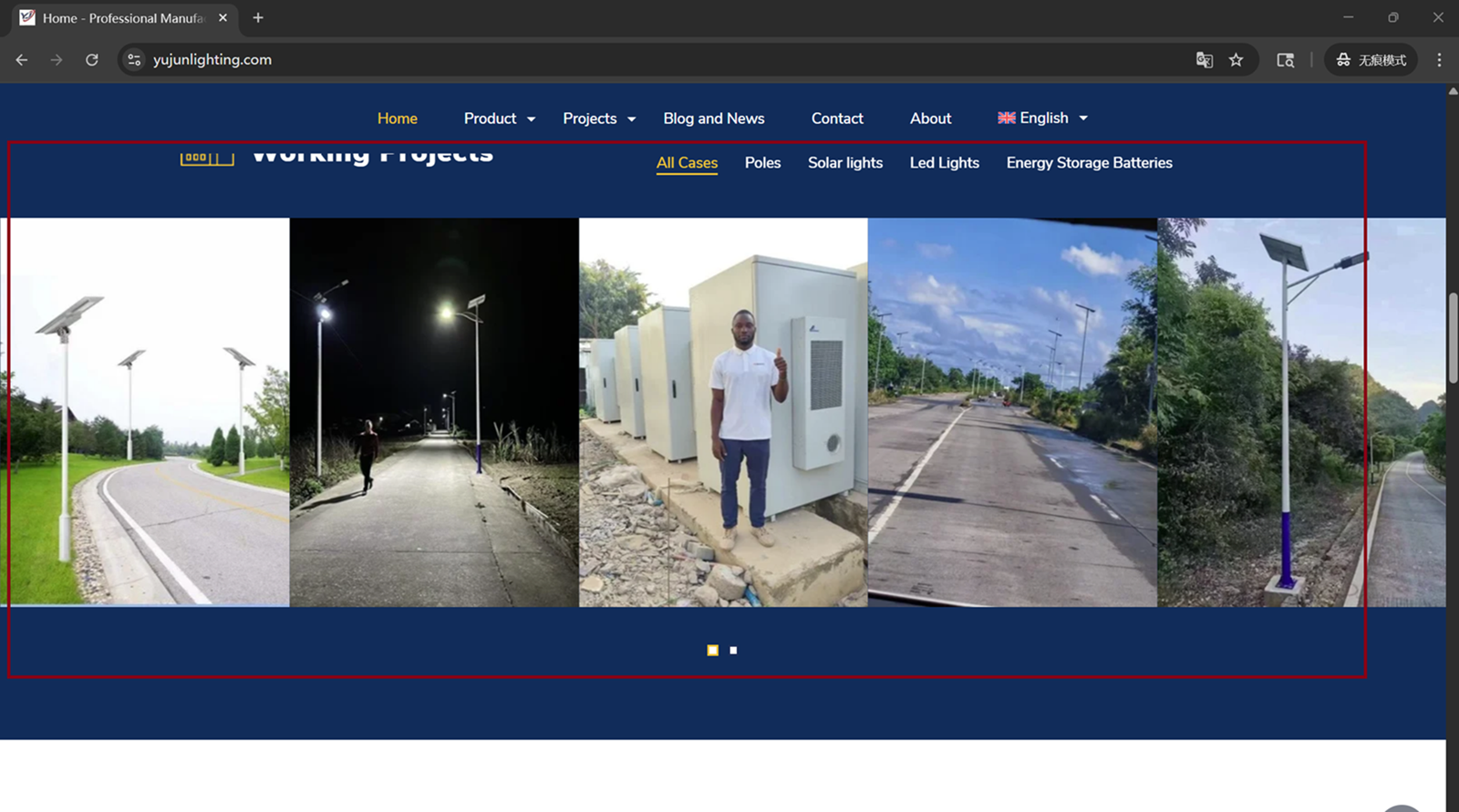Open the browser side panel icon
The width and height of the screenshot is (1459, 812).
(1285, 60)
